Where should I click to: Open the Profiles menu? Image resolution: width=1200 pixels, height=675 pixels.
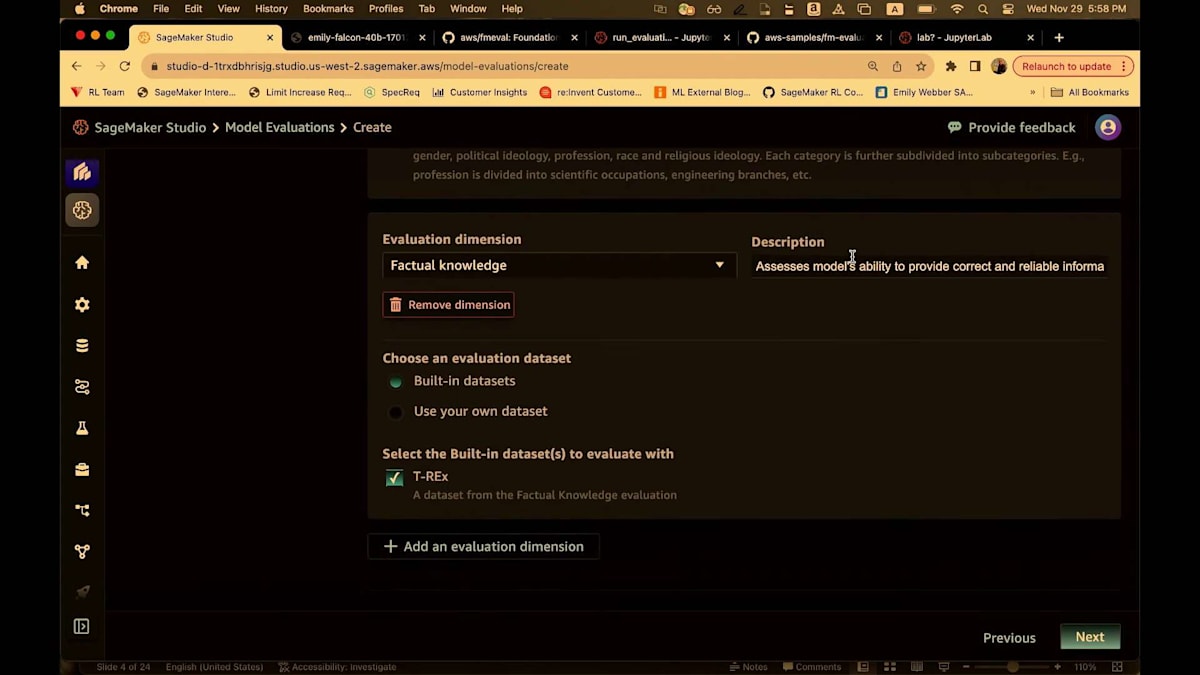click(386, 9)
